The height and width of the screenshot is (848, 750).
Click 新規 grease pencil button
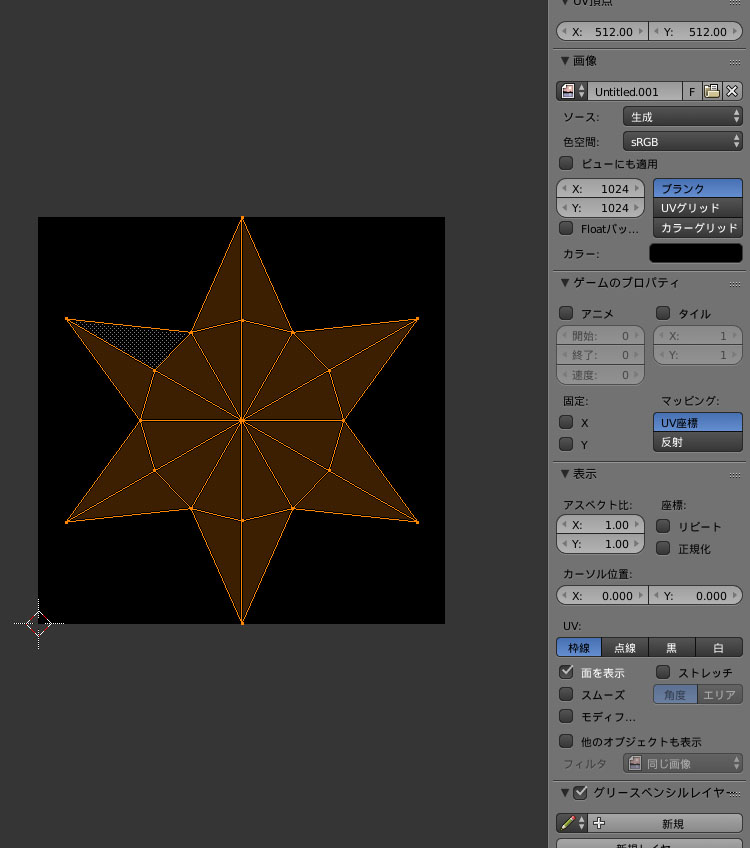(x=665, y=823)
